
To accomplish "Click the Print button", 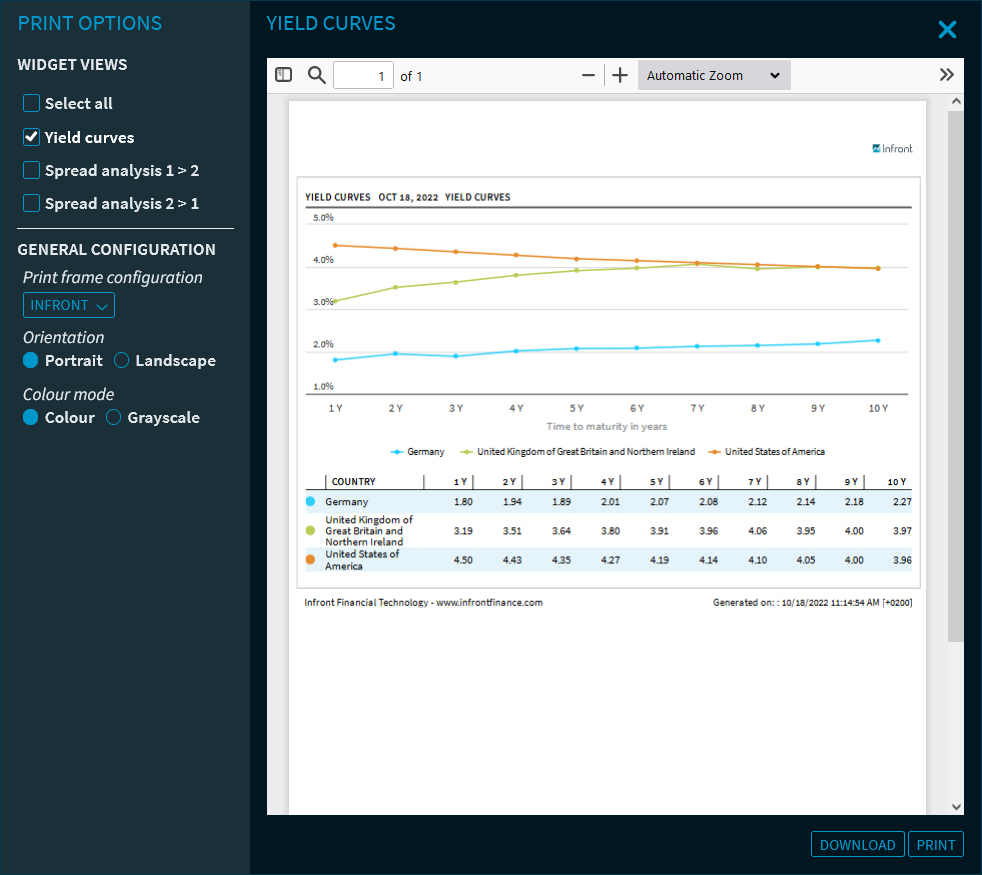I will (936, 845).
